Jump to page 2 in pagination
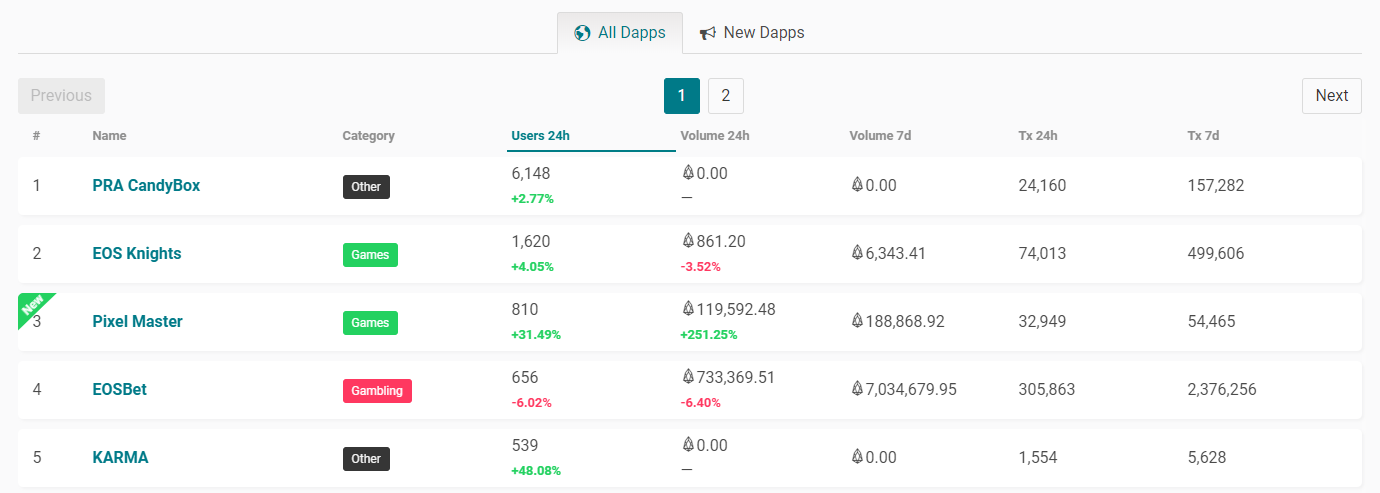Viewport: 1380px width, 493px height. 726,96
